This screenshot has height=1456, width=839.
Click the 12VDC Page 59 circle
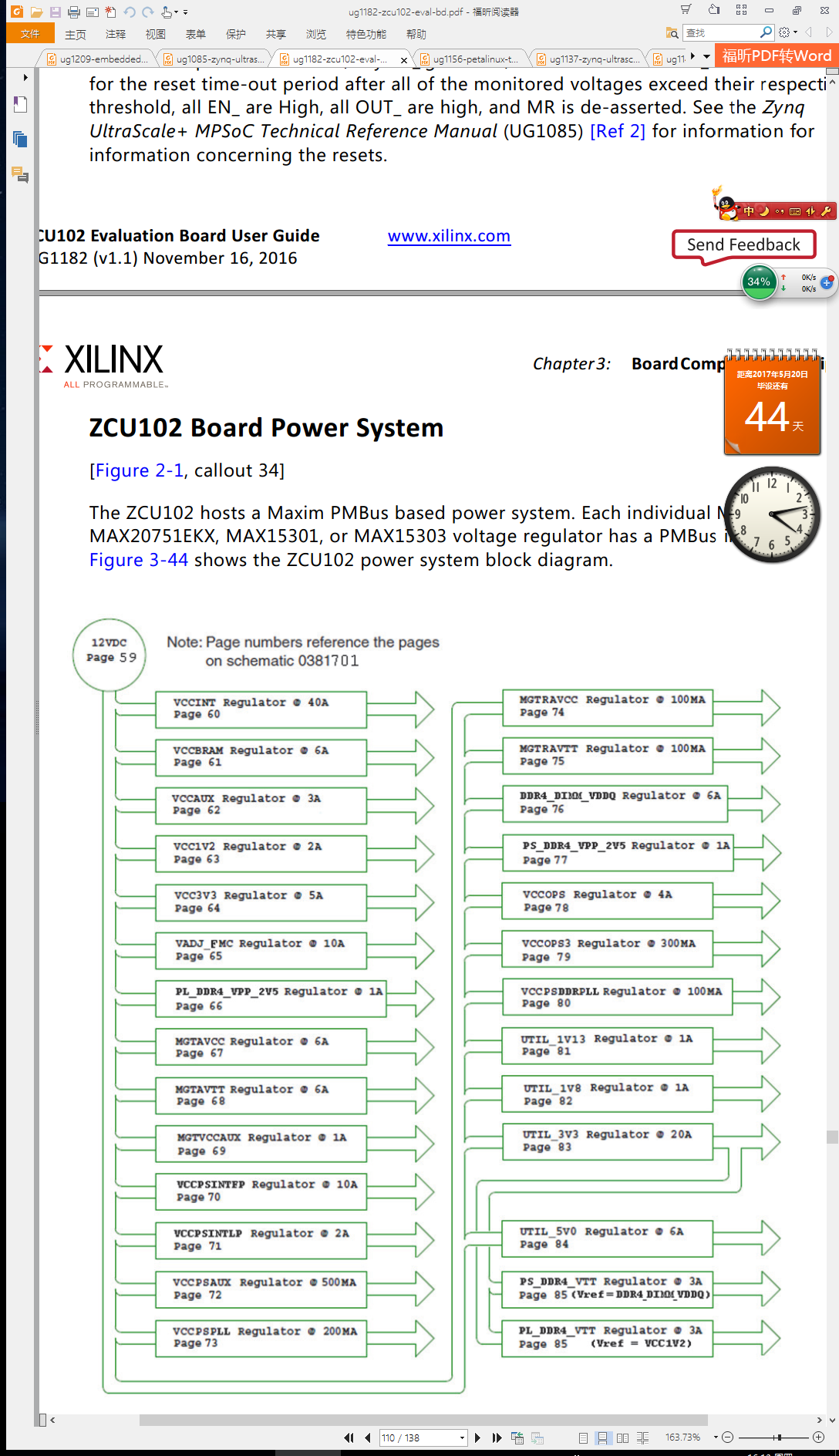110,655
